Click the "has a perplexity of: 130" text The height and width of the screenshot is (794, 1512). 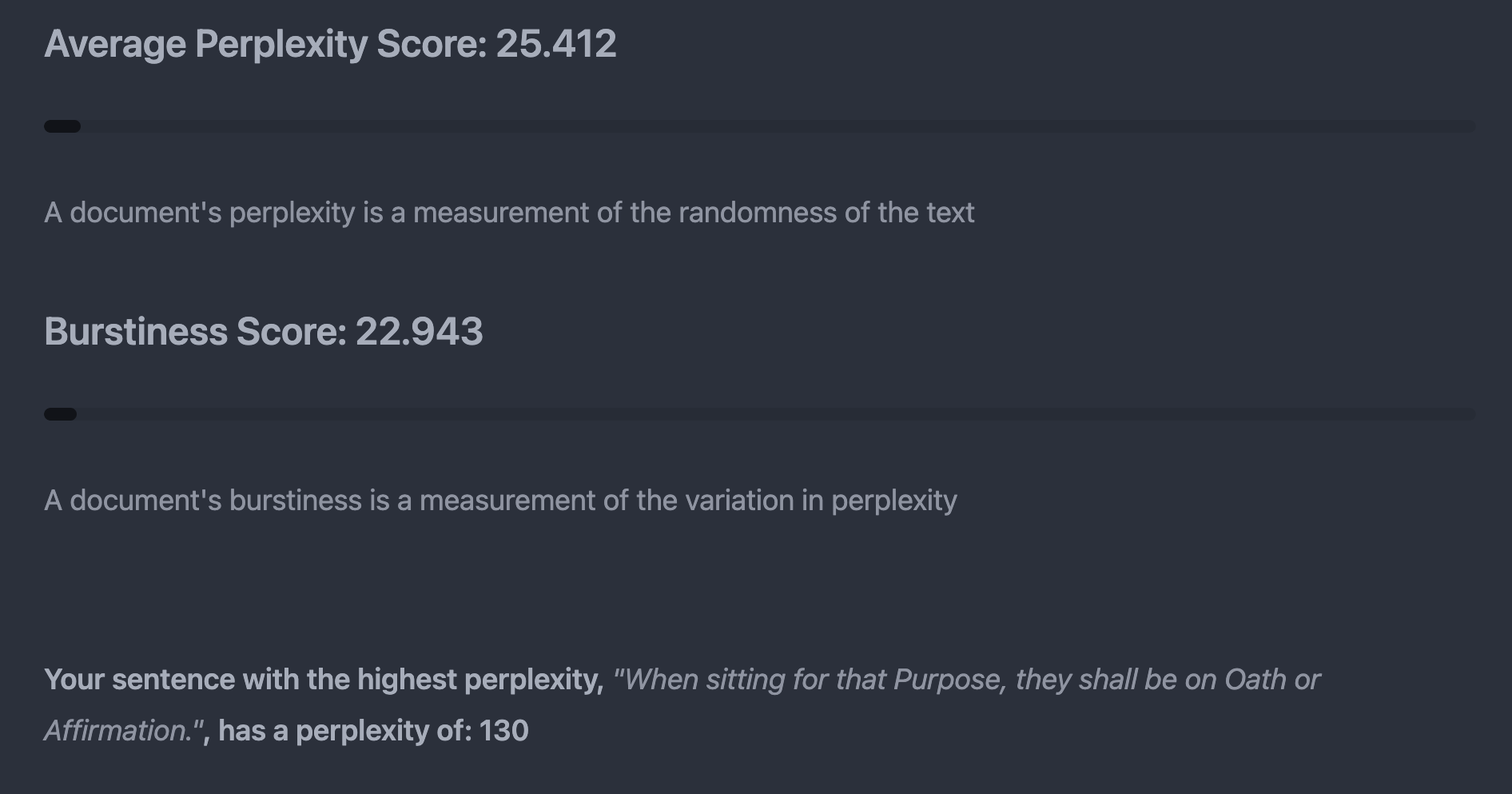(373, 731)
